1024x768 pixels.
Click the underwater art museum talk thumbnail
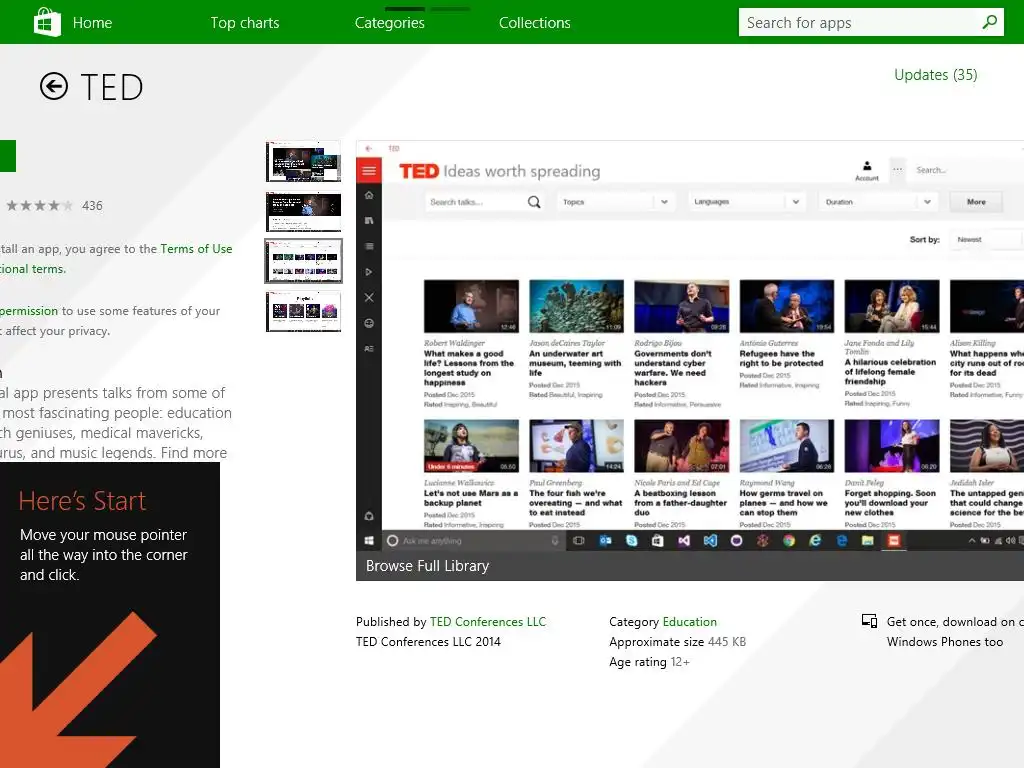pyautogui.click(x=576, y=306)
